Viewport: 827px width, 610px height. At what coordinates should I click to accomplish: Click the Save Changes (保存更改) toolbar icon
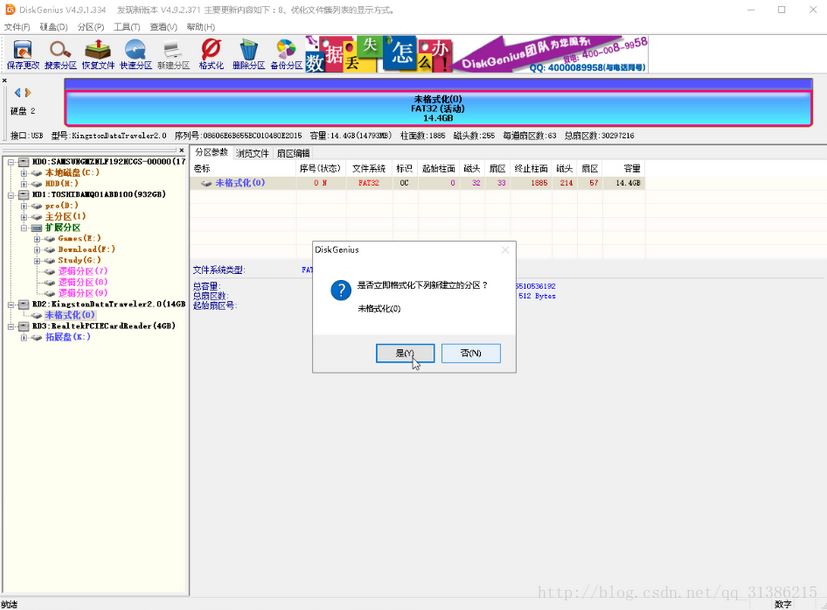point(23,54)
